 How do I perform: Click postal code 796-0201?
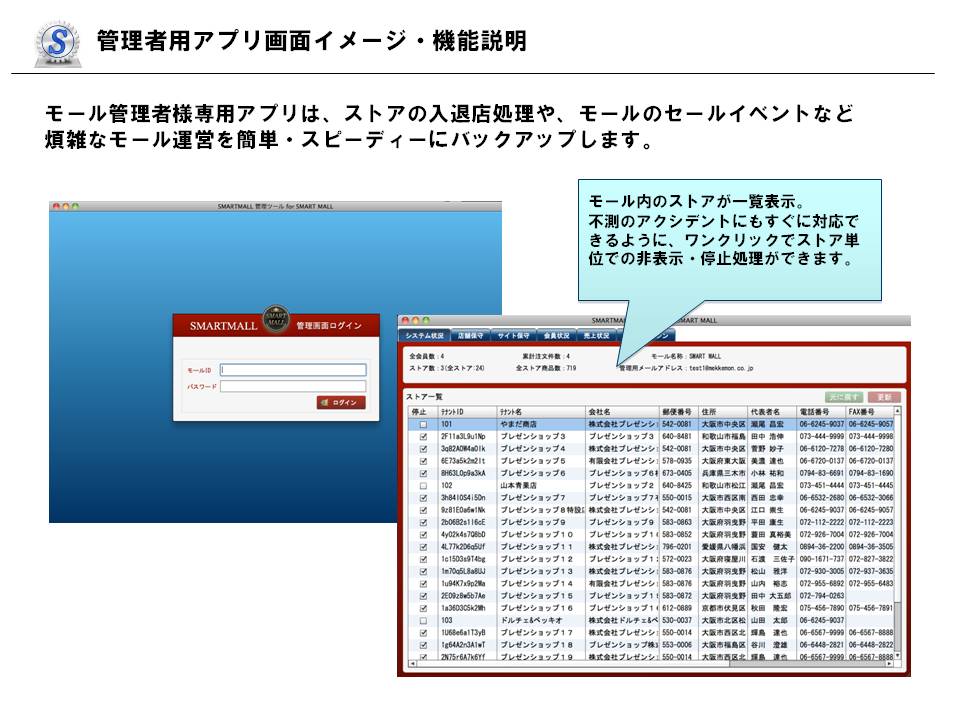(677, 547)
